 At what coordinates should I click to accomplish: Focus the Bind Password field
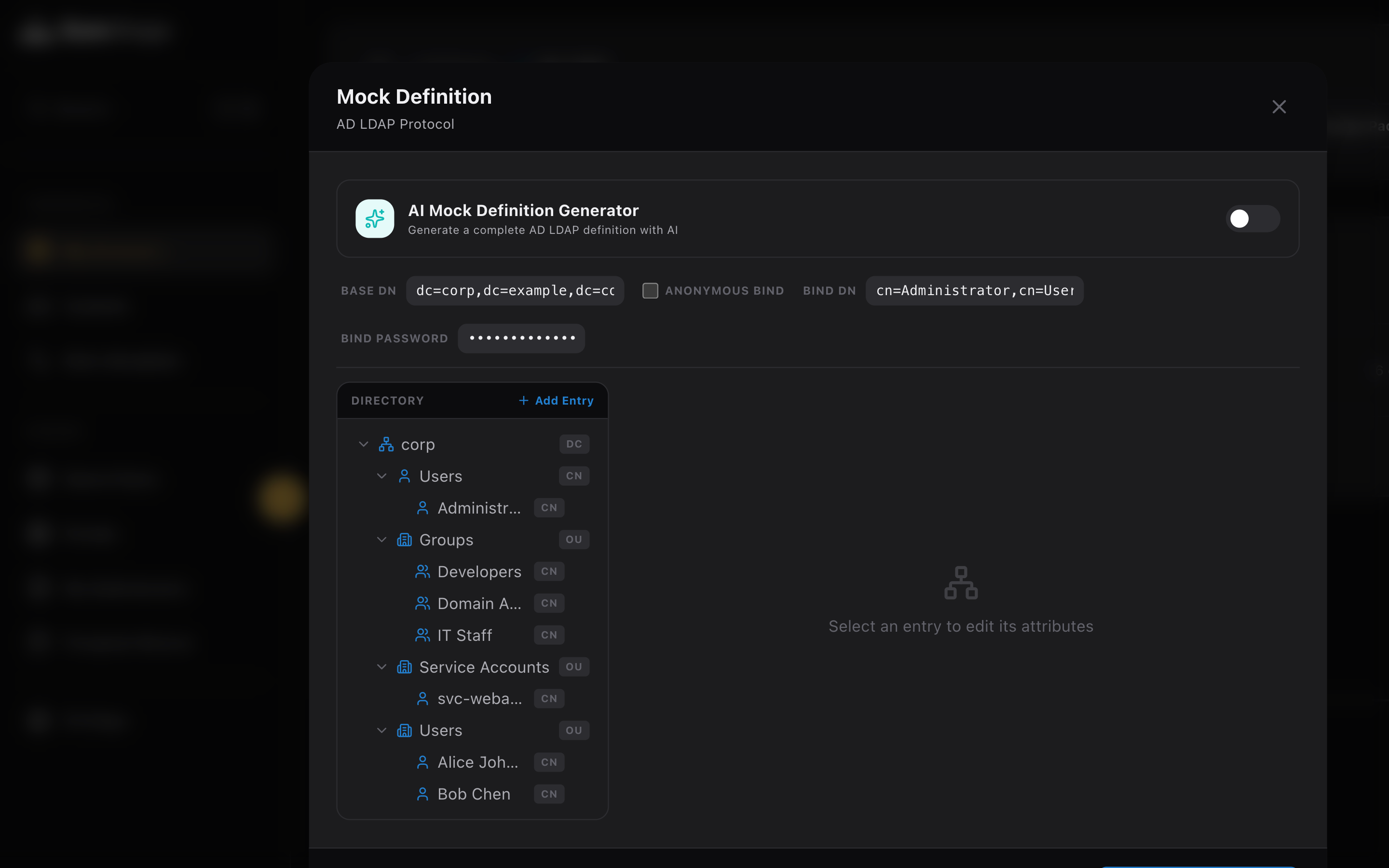coord(521,338)
